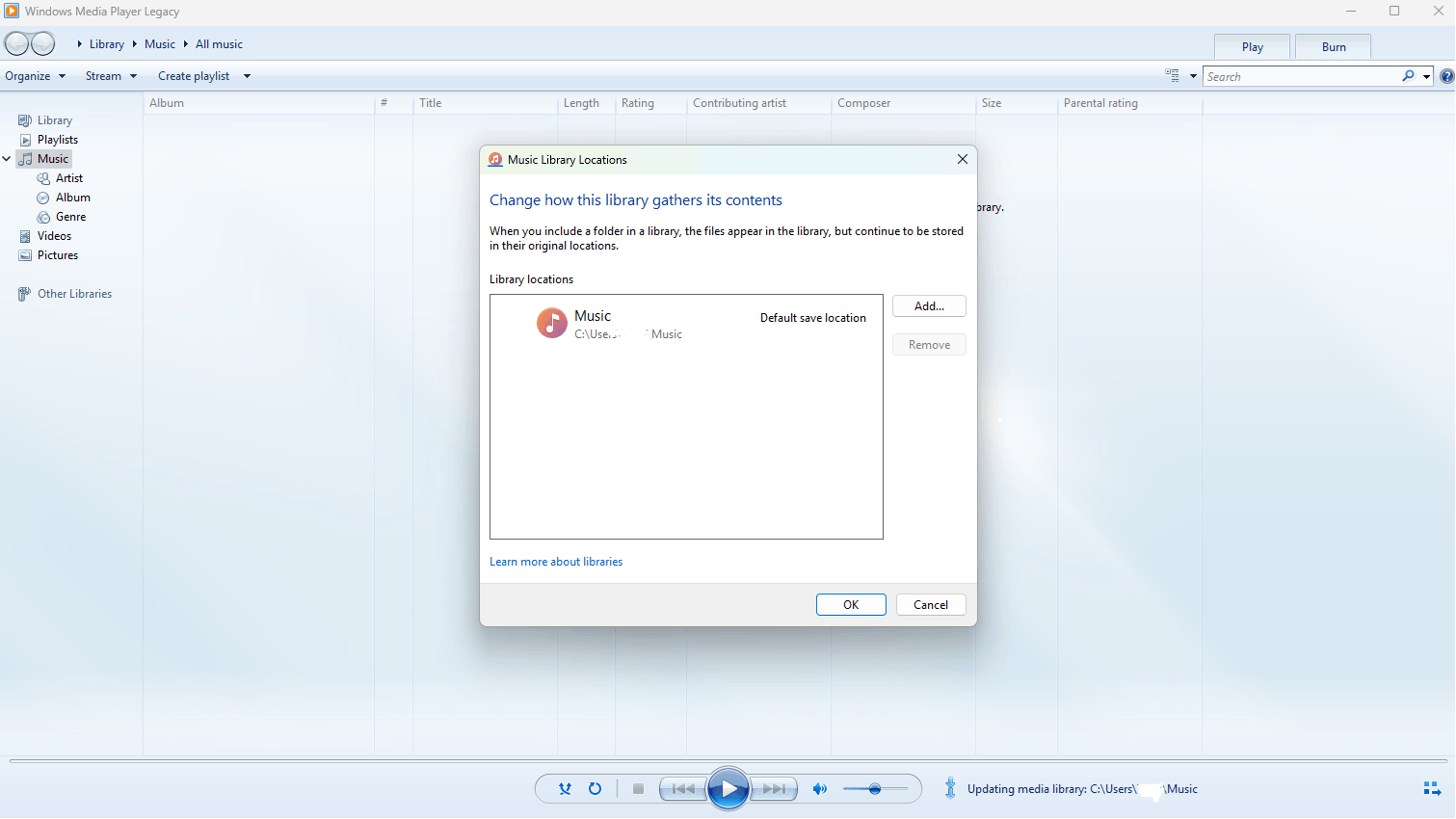Screen dimensions: 1456x819
Task: Open the View options dropdown arrow
Action: 1193,76
